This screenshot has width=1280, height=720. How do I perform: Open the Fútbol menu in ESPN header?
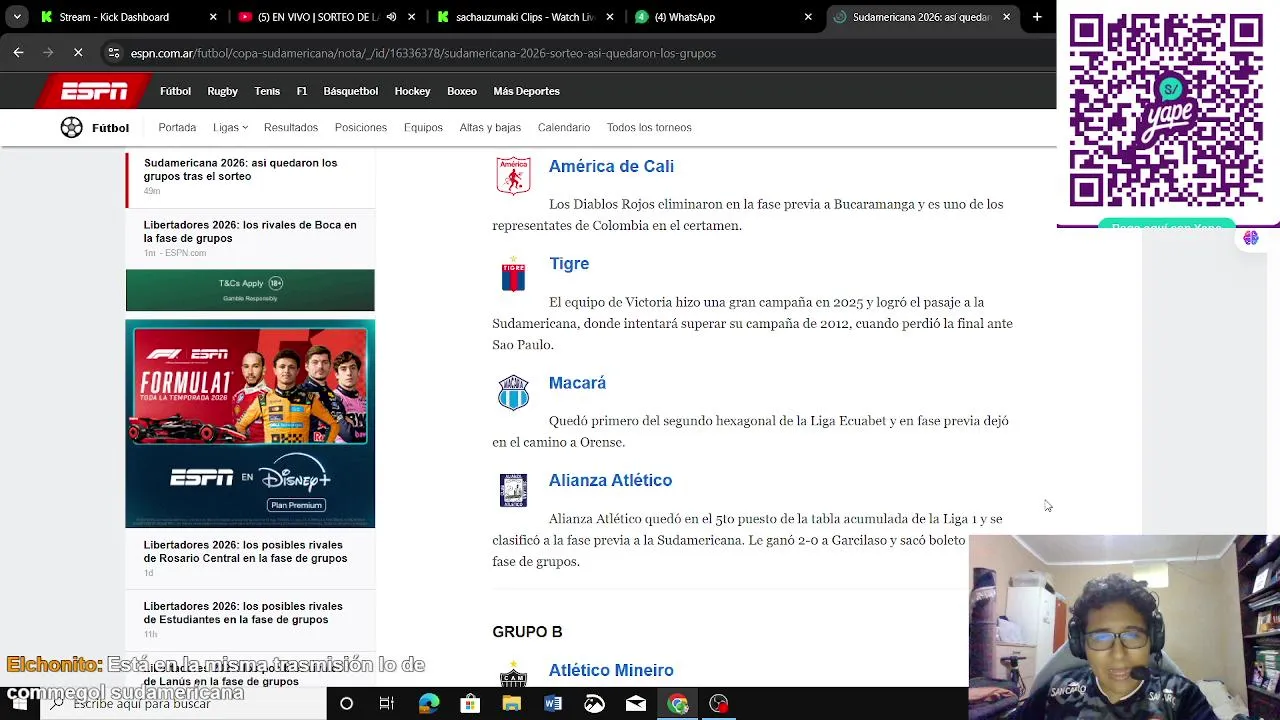click(175, 91)
